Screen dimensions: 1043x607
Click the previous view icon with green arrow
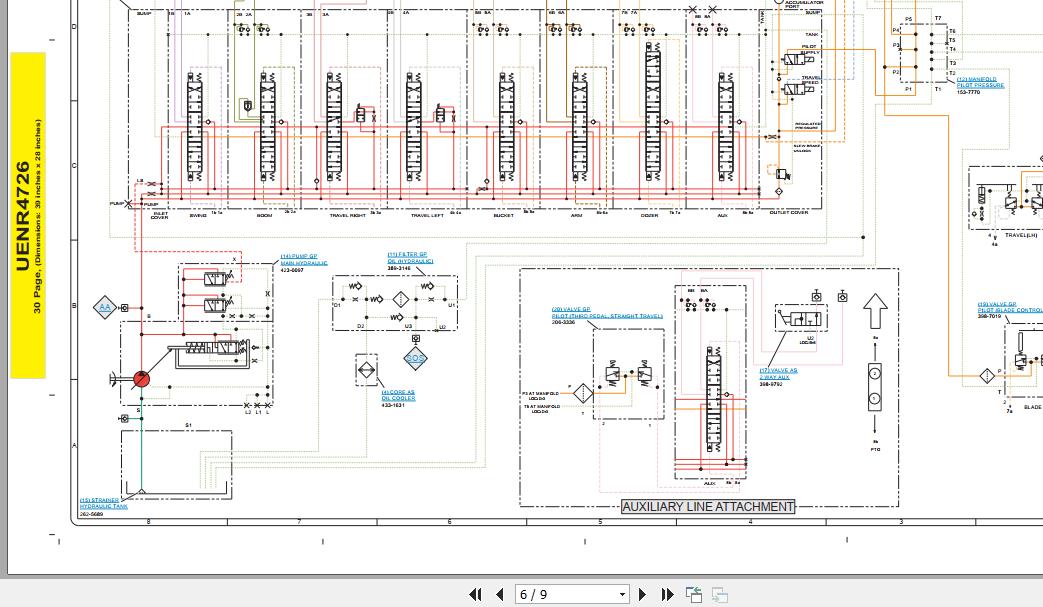694,594
